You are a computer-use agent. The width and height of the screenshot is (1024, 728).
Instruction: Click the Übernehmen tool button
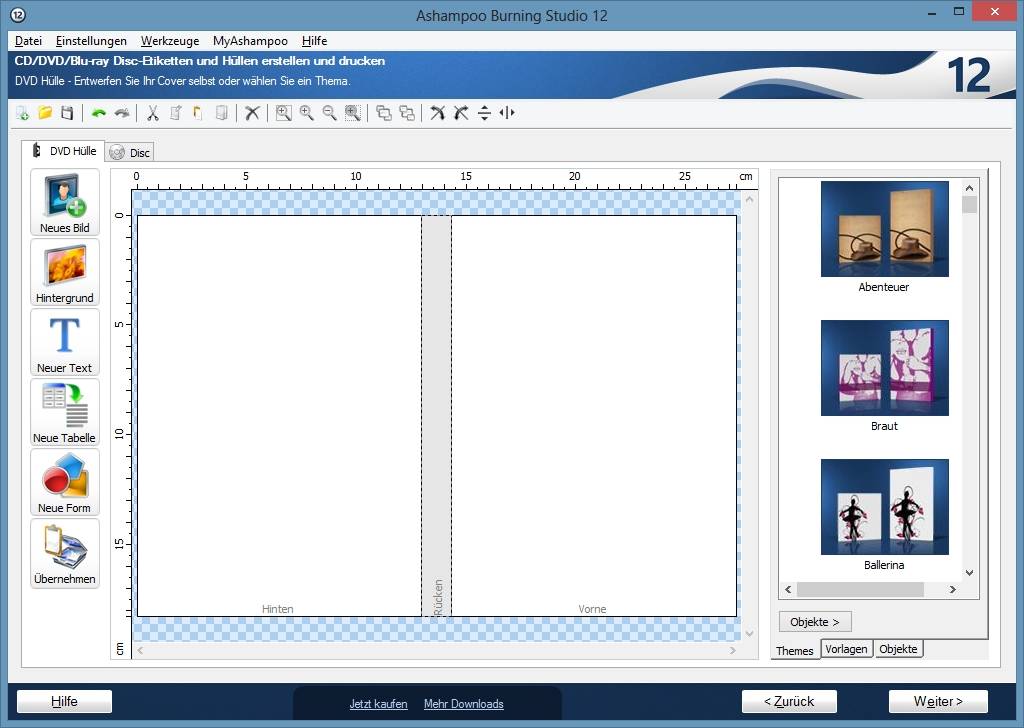point(65,553)
